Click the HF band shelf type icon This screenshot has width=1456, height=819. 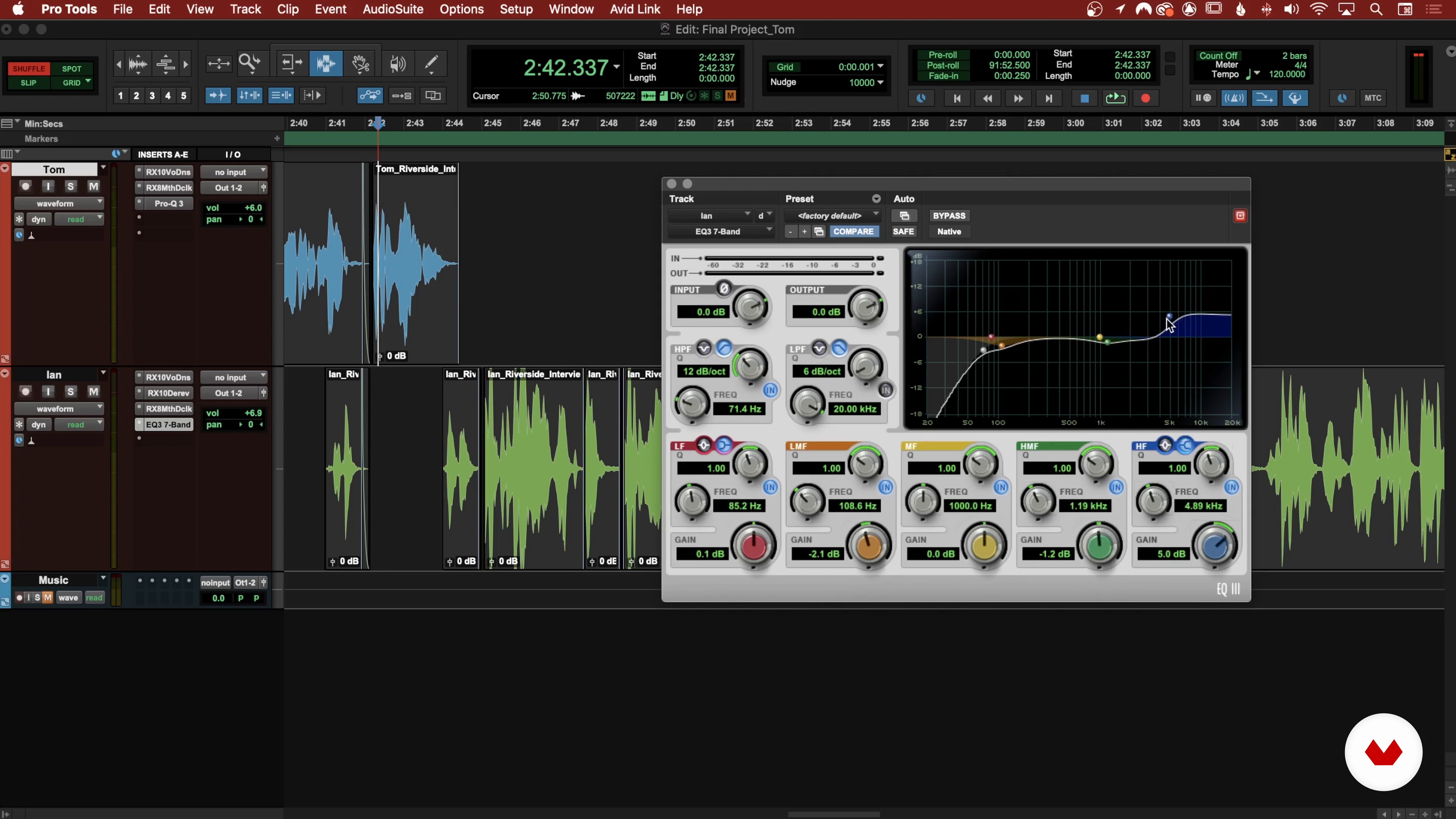click(x=1185, y=446)
